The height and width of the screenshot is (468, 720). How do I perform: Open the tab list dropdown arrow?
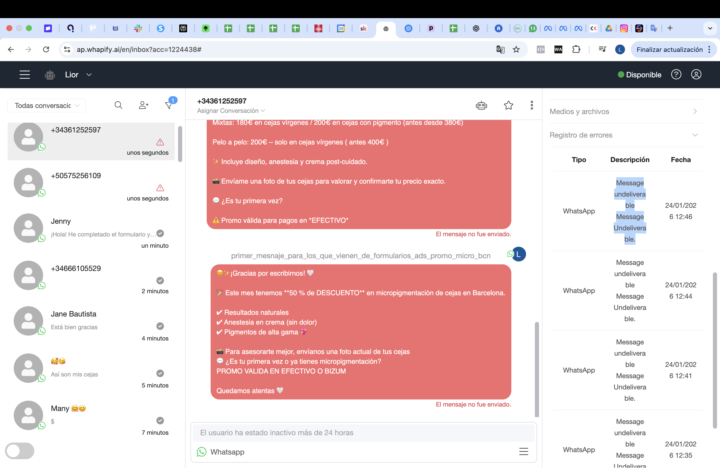click(710, 28)
